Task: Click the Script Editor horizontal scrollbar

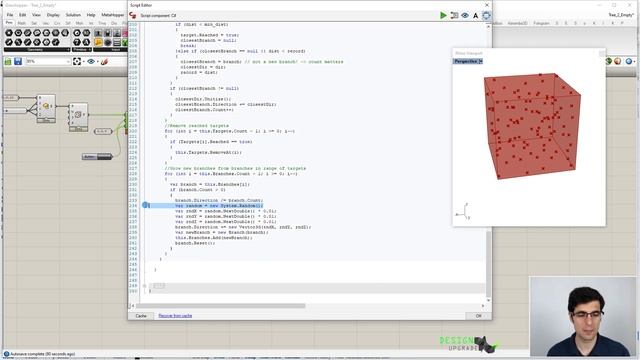Action: [x=220, y=306]
